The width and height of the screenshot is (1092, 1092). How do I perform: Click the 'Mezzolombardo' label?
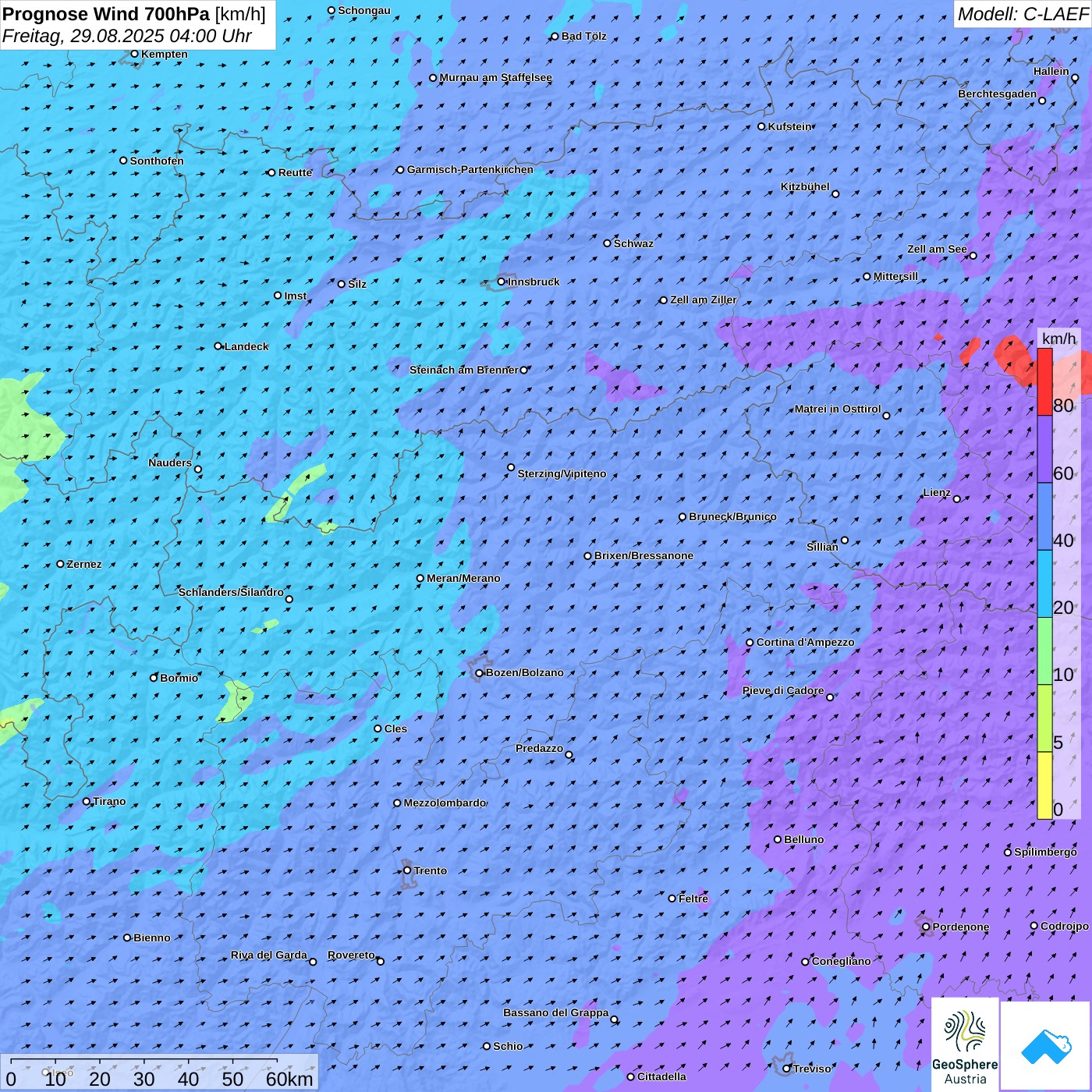click(445, 803)
